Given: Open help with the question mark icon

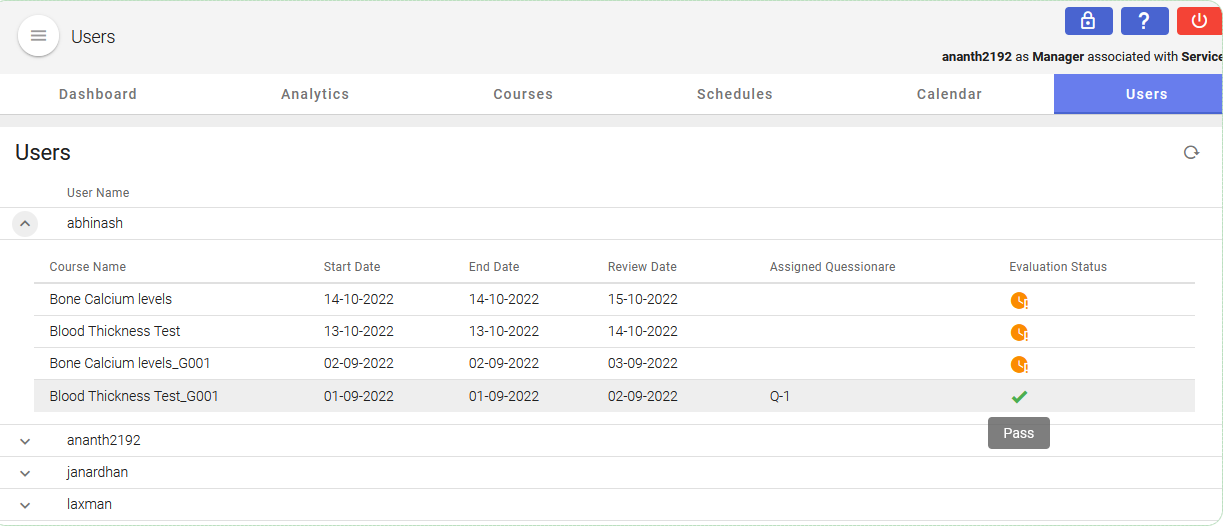Looking at the screenshot, I should coord(1144,21).
